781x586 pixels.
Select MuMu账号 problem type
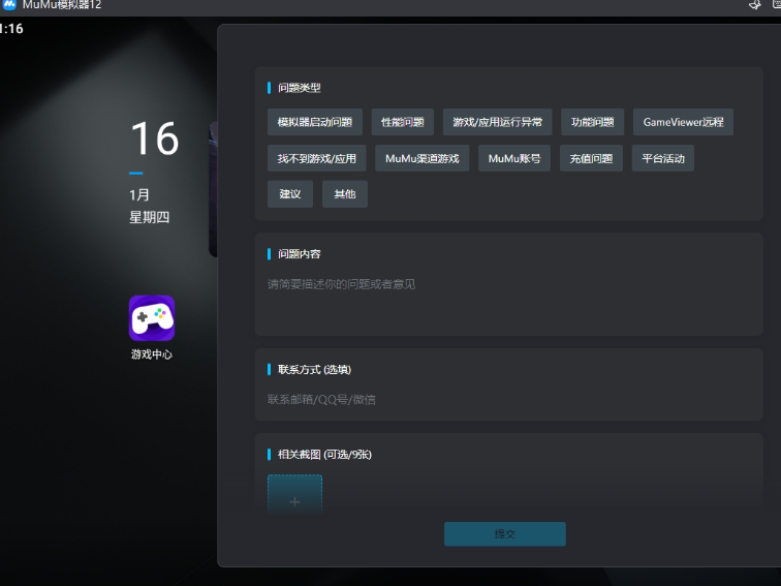click(x=514, y=158)
